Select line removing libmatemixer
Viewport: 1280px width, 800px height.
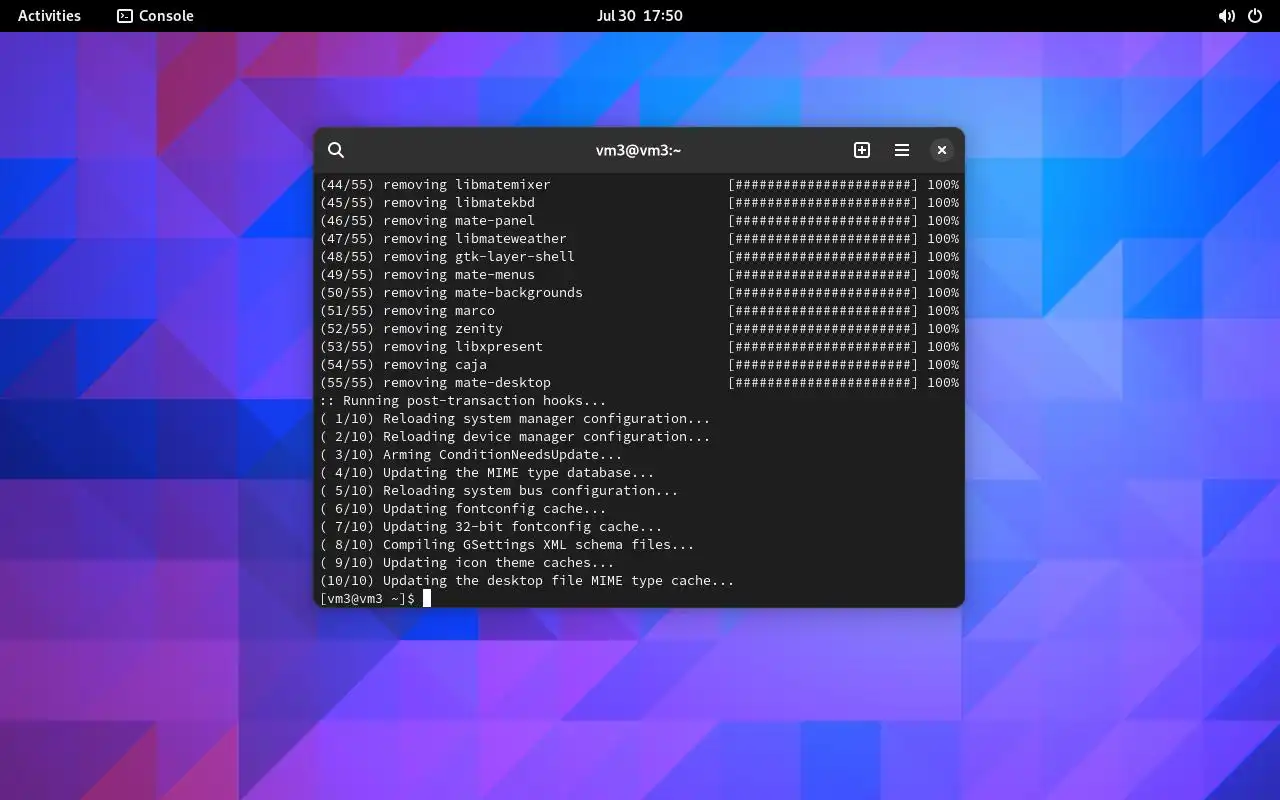[x=639, y=184]
